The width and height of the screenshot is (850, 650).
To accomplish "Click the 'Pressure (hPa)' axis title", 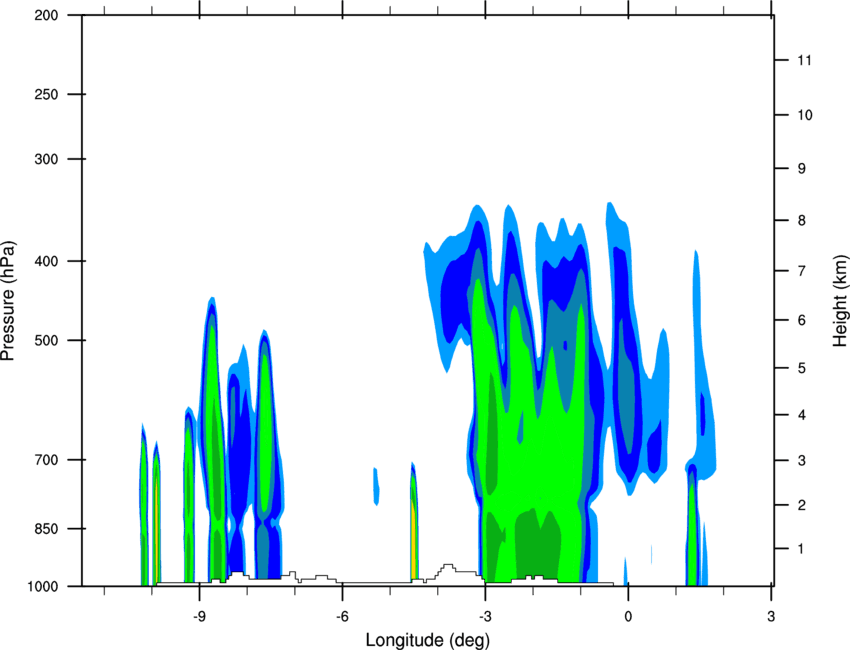I will tap(8, 301).
